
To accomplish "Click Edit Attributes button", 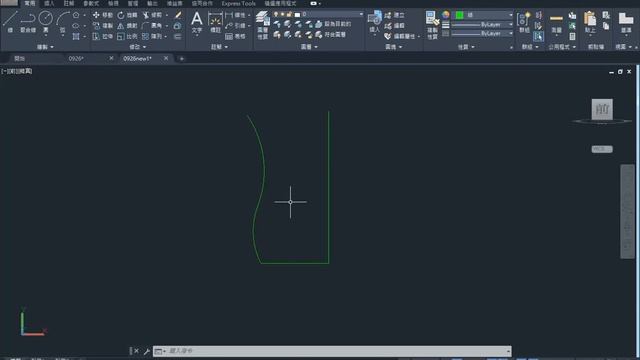I will pos(400,36).
